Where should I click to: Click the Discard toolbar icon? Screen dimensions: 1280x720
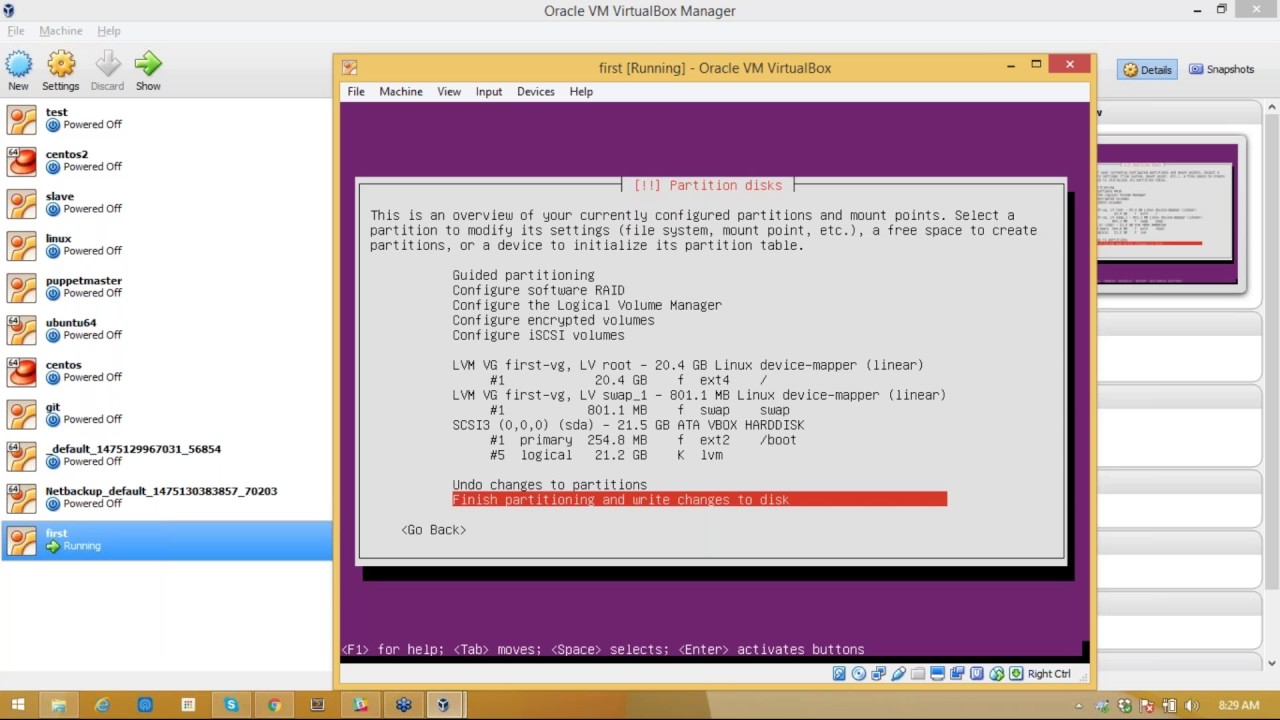(107, 64)
